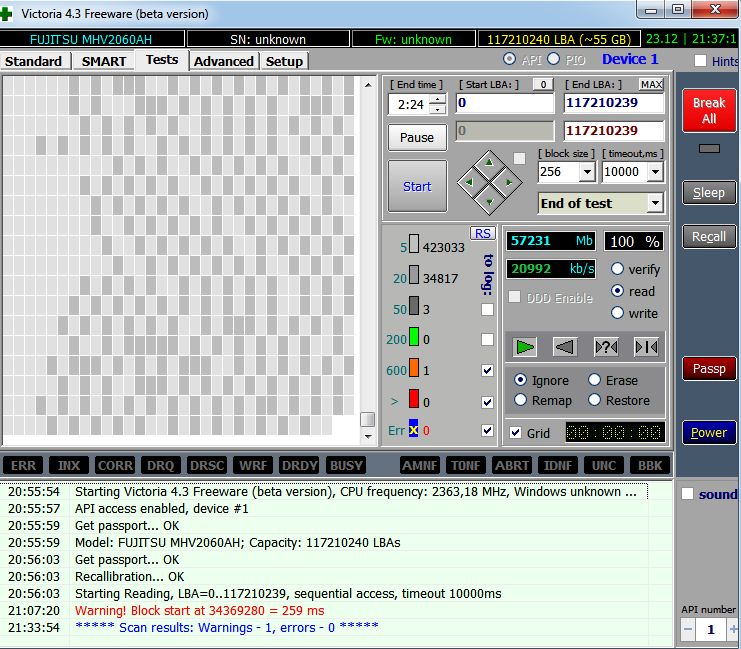
Task: Open the Advanced tab
Action: coord(224,61)
